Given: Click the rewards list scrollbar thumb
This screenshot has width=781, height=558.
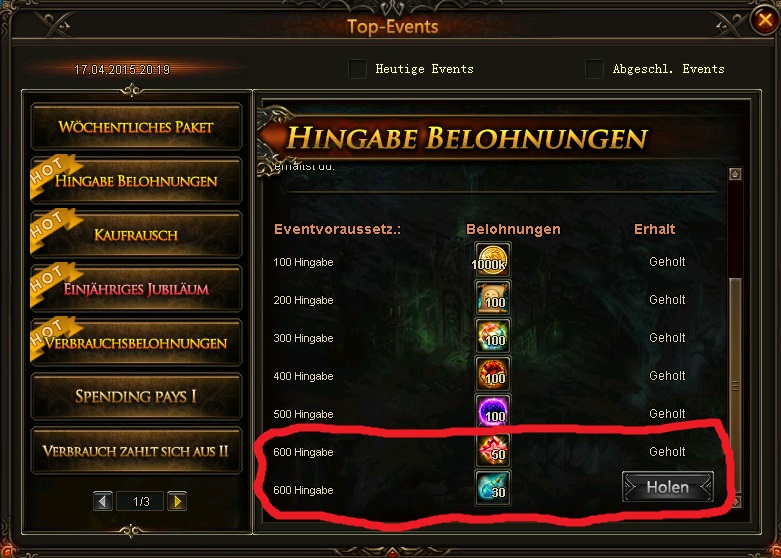Looking at the screenshot, I should point(735,386).
